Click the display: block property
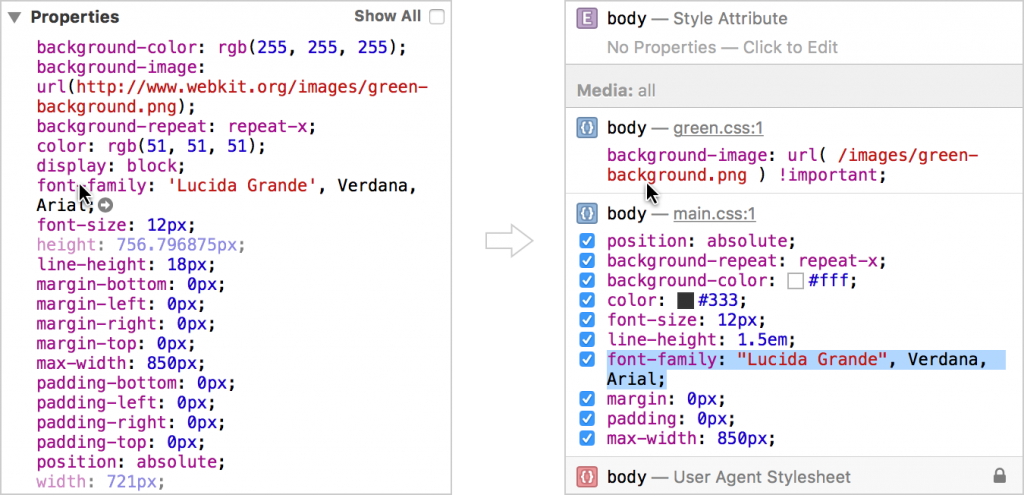 pyautogui.click(x=111, y=165)
